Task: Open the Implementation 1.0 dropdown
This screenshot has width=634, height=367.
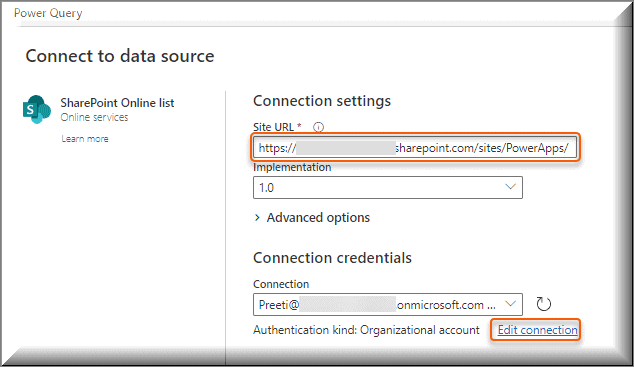Action: coord(388,188)
